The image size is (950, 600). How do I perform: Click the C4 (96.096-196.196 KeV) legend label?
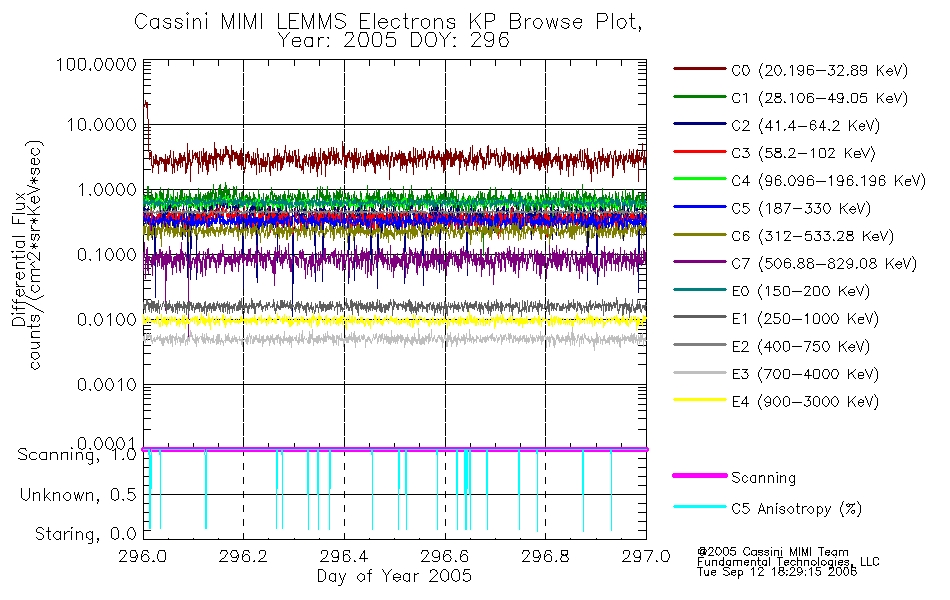click(x=829, y=181)
